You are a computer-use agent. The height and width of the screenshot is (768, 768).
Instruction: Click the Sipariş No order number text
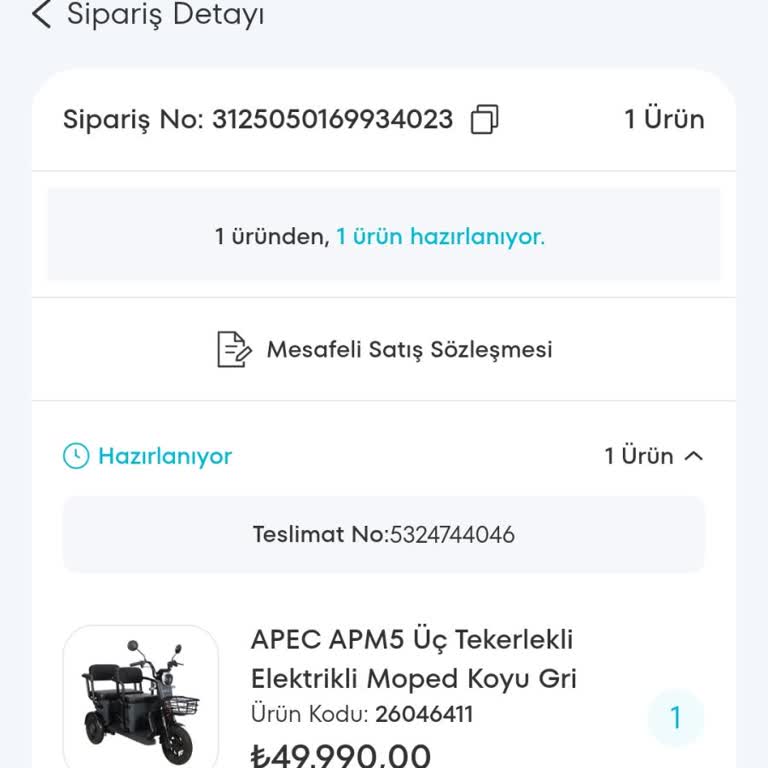(x=258, y=120)
